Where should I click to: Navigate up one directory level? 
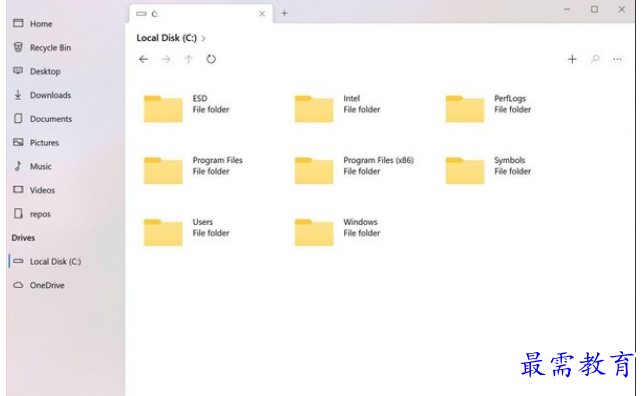(188, 59)
